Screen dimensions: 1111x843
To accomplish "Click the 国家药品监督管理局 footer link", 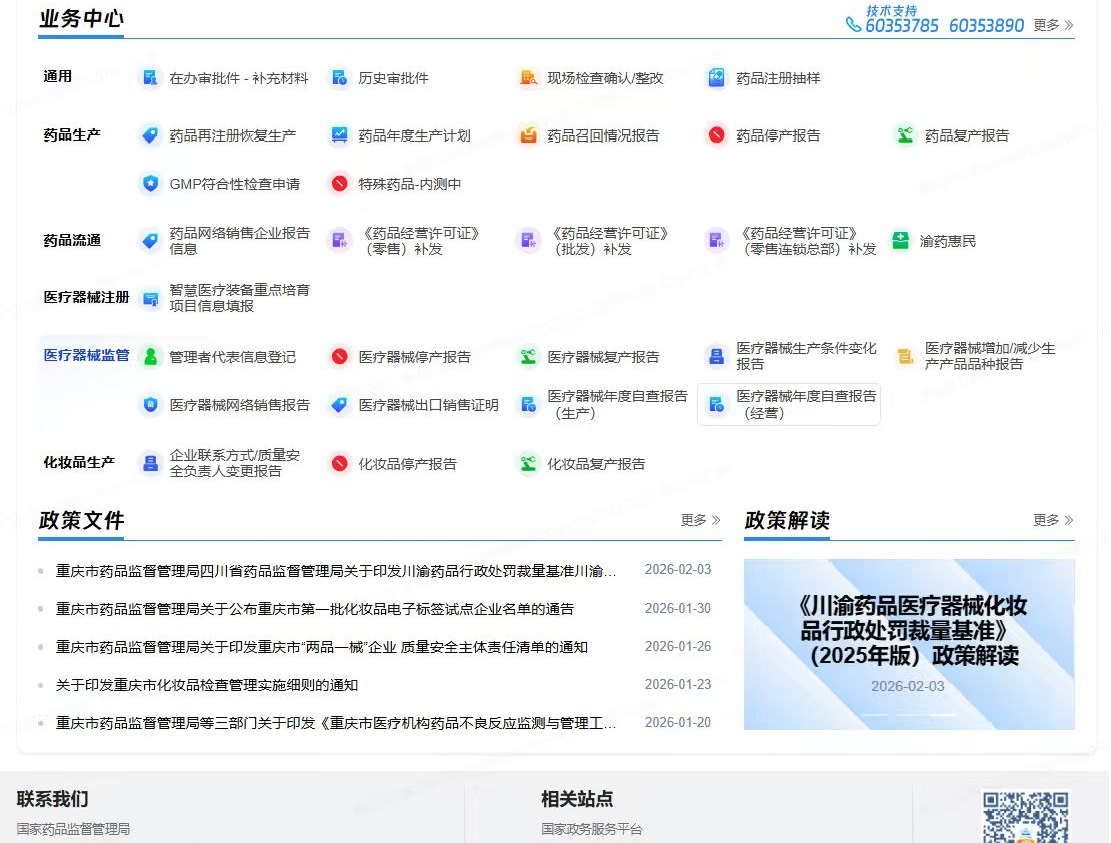I will coord(73,829).
